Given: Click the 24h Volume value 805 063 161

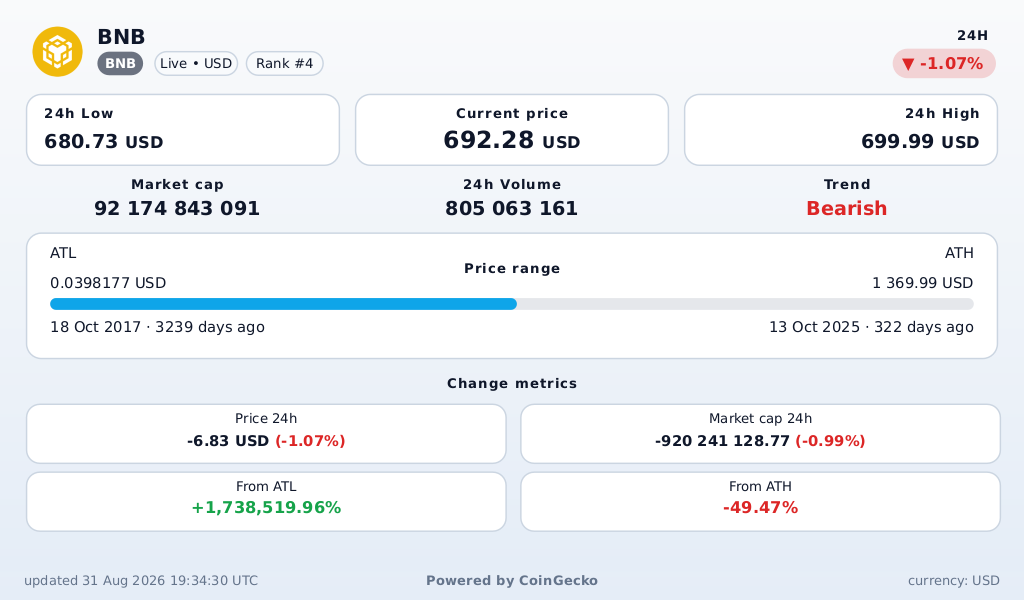Looking at the screenshot, I should pos(511,208).
